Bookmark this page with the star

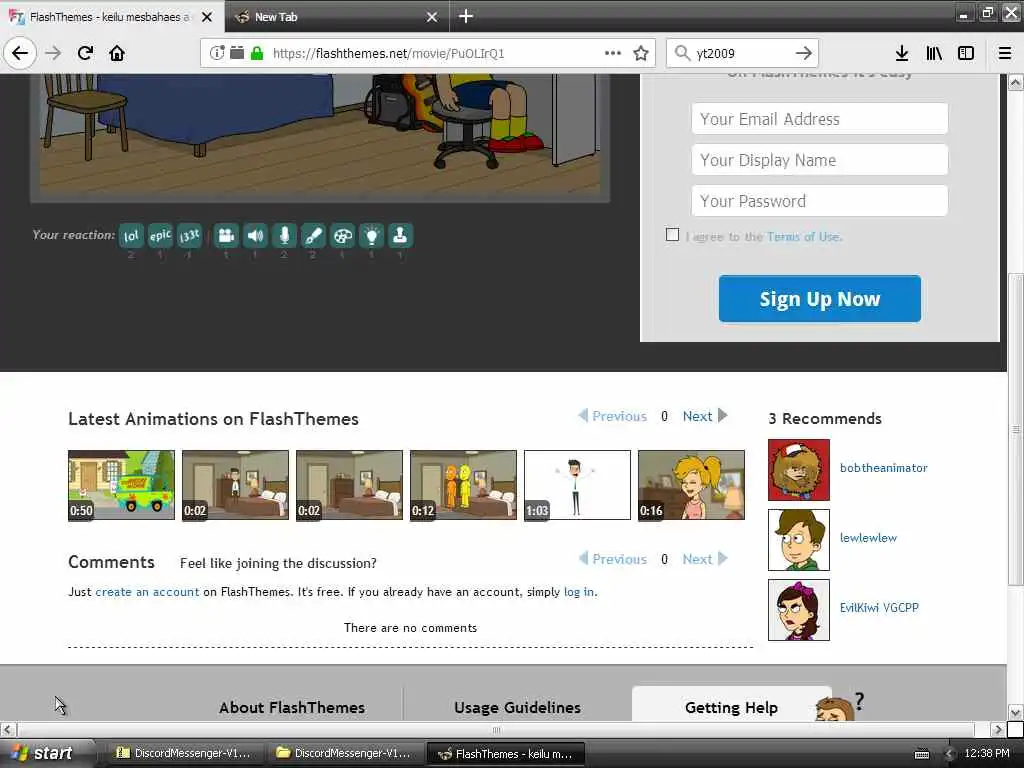(641, 53)
